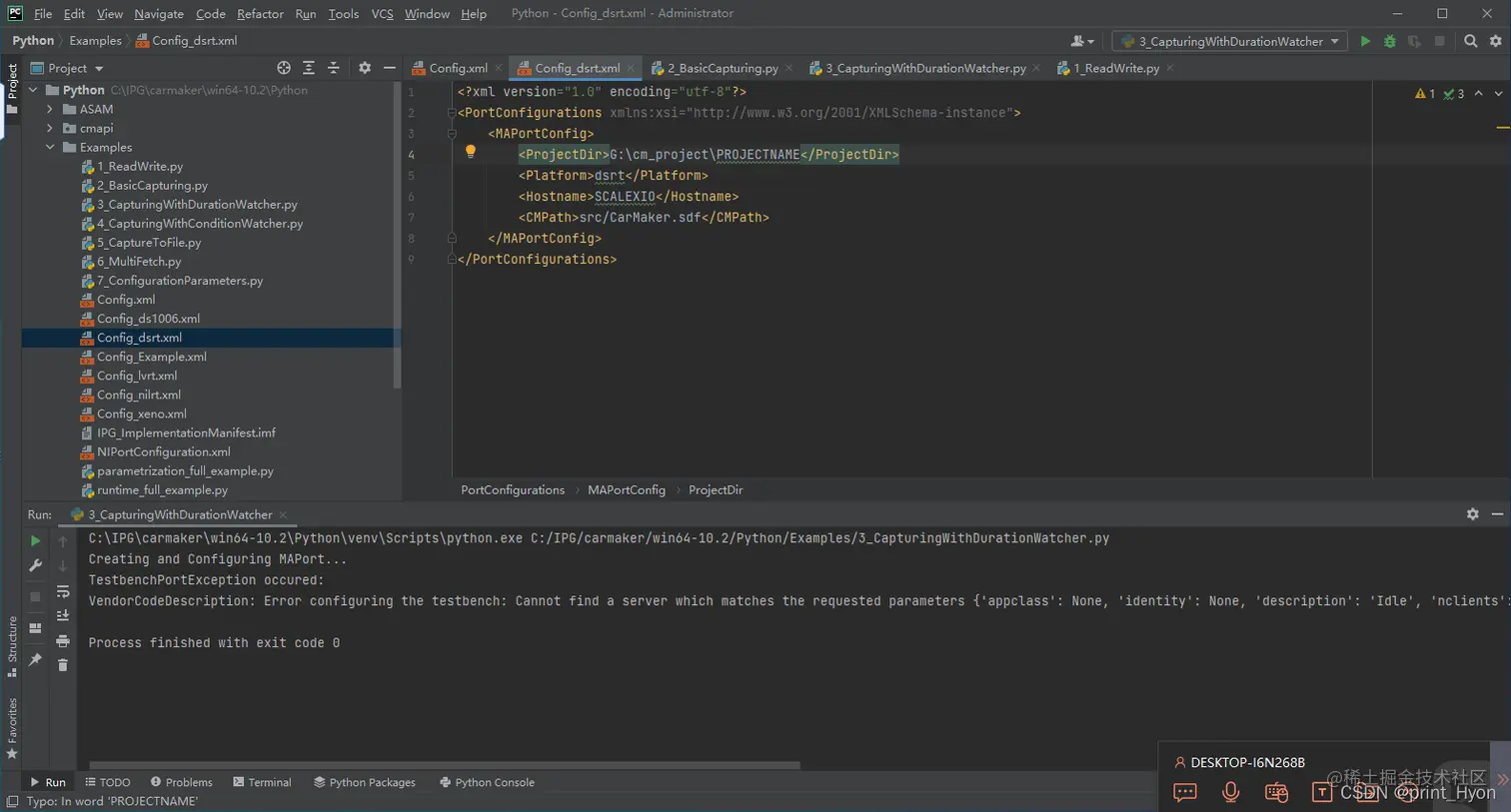Click the locate current file target icon
Viewport: 1511px width, 812px height.
point(284,68)
